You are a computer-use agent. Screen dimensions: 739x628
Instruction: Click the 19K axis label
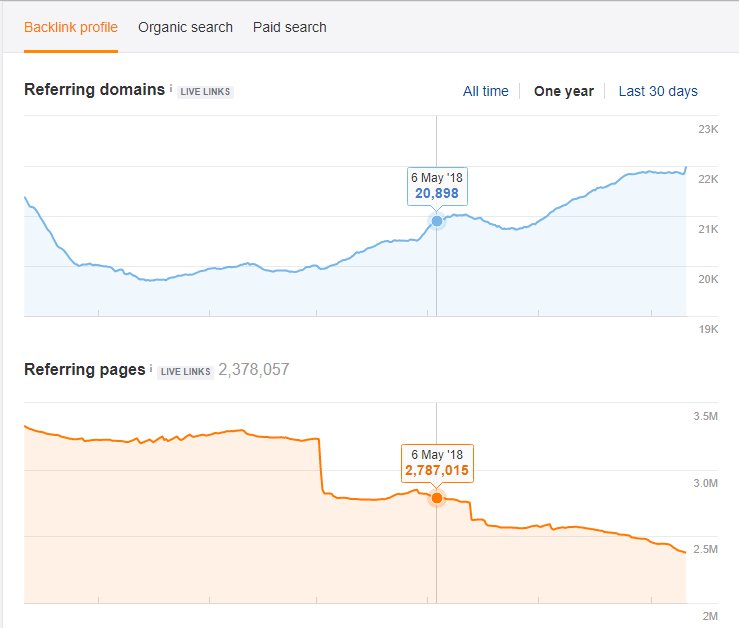click(708, 329)
